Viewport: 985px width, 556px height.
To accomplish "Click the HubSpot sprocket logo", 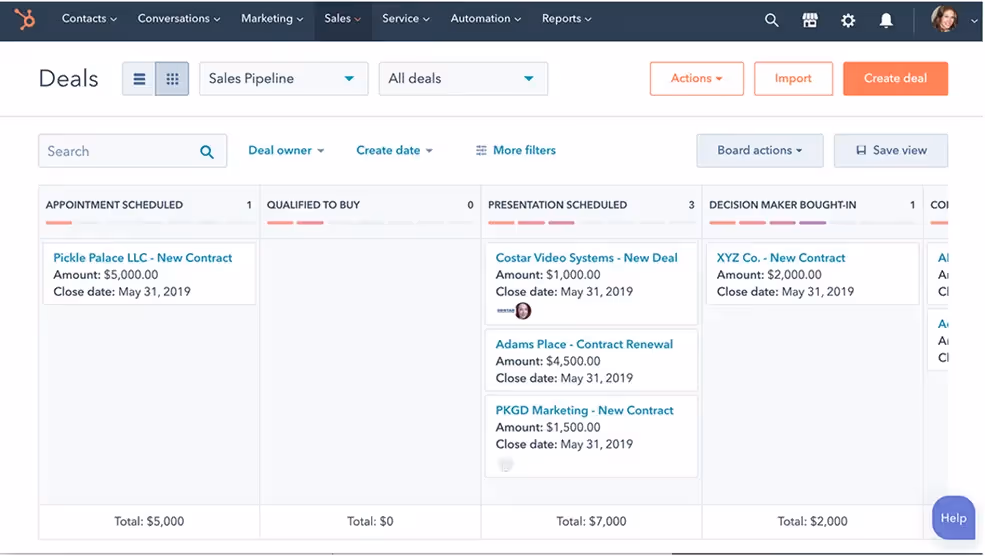I will click(24, 19).
